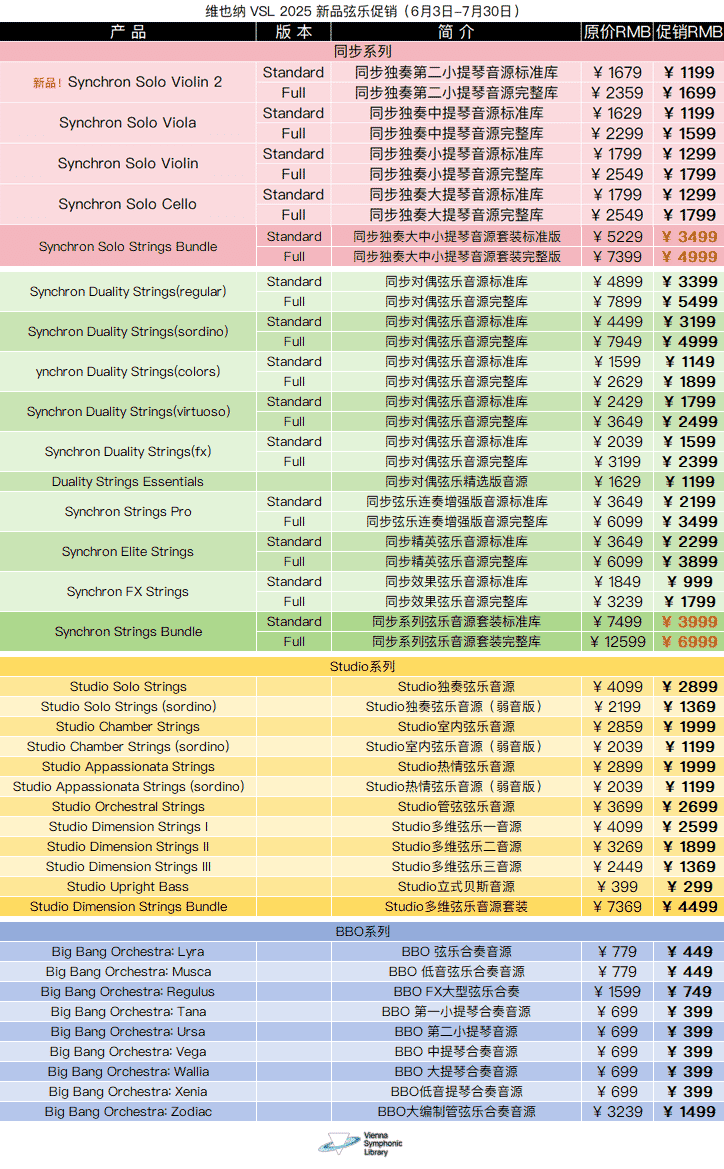Click the promo price ¥ 749
The image size is (724, 1169).
tap(690, 992)
